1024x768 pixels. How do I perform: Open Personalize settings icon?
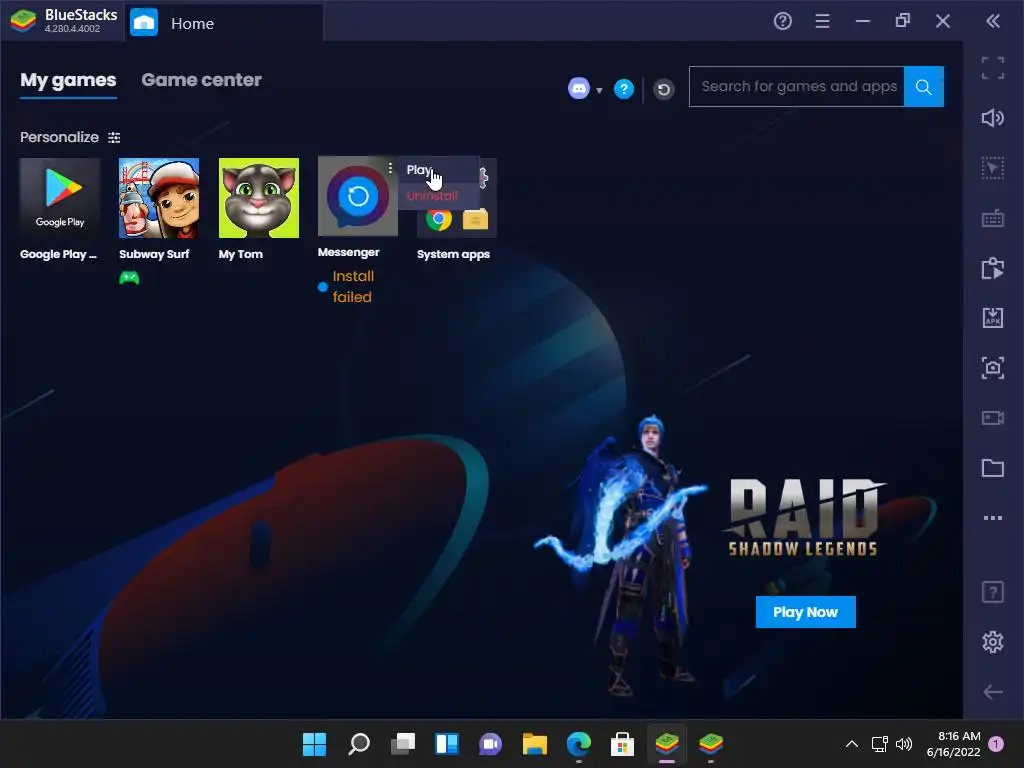114,137
